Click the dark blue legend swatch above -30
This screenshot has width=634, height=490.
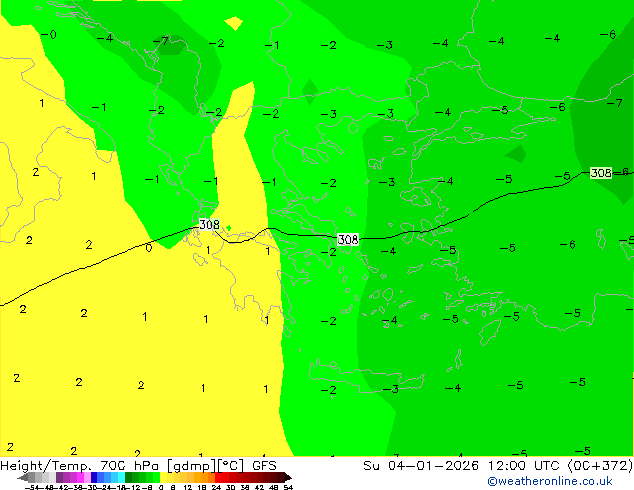point(94,477)
